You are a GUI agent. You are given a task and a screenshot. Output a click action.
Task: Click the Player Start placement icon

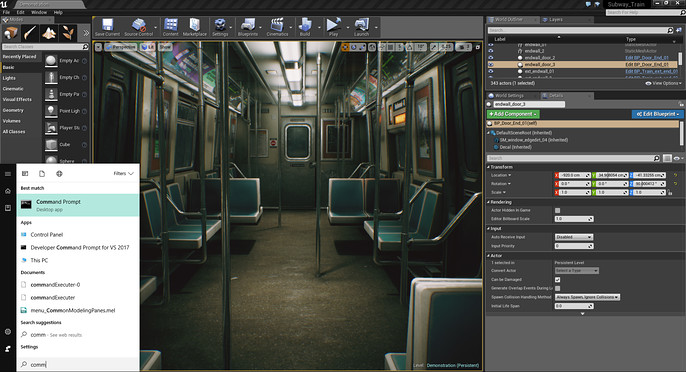(x=51, y=128)
